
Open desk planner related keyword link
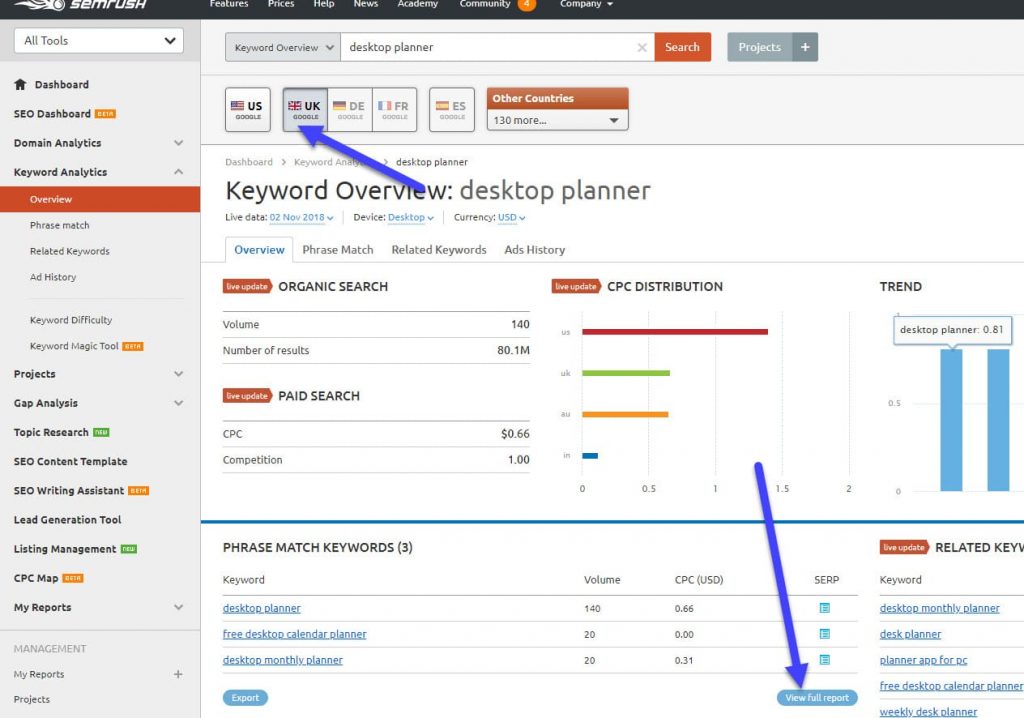click(910, 634)
